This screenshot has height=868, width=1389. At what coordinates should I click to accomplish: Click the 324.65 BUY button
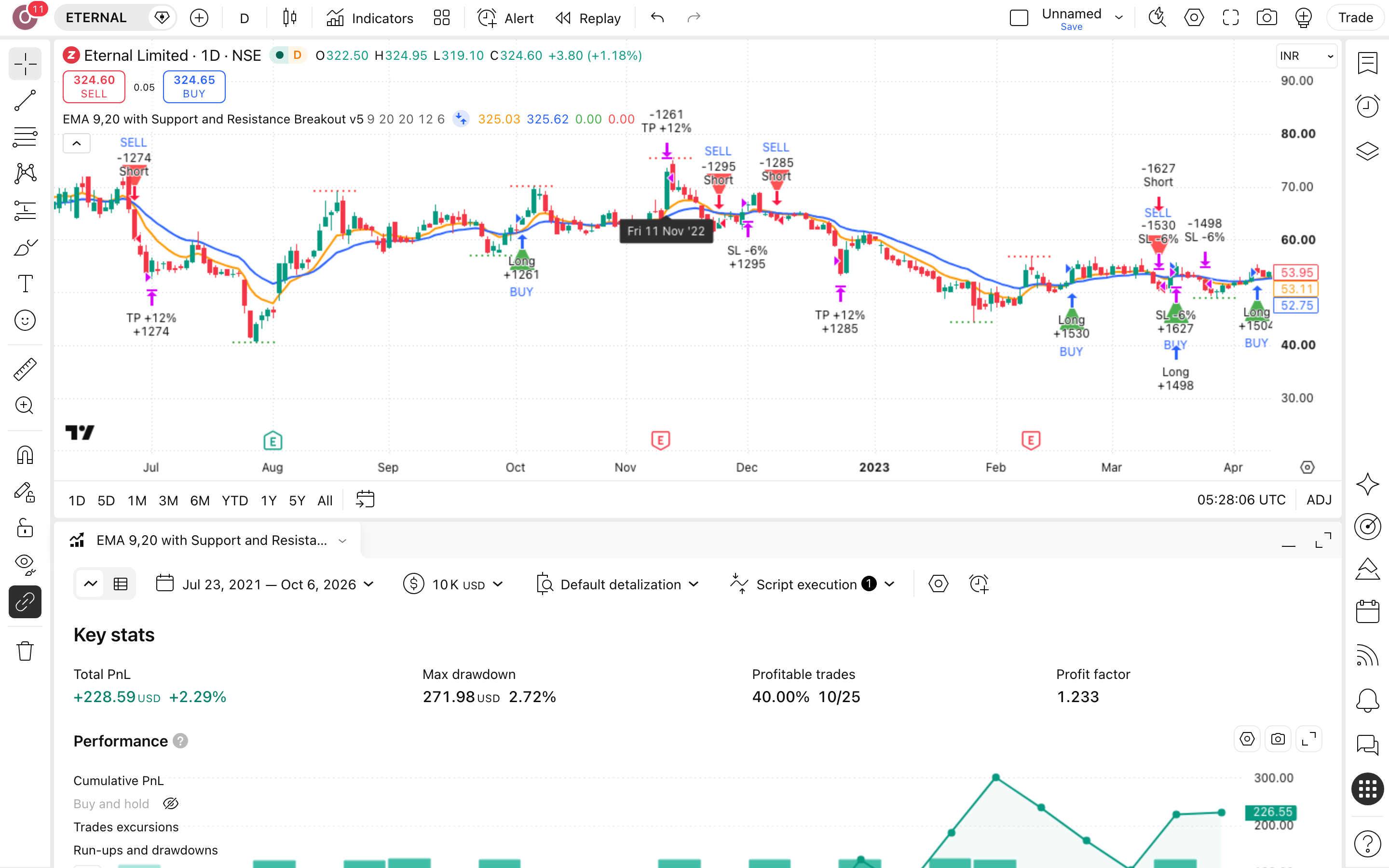point(194,87)
